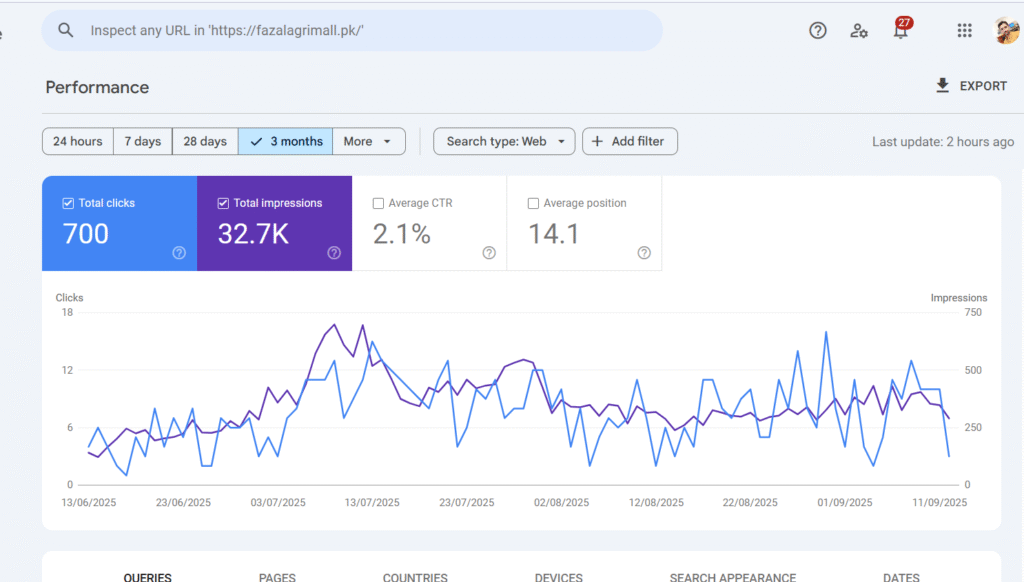Click help icon on Average CTR card

coord(489,253)
